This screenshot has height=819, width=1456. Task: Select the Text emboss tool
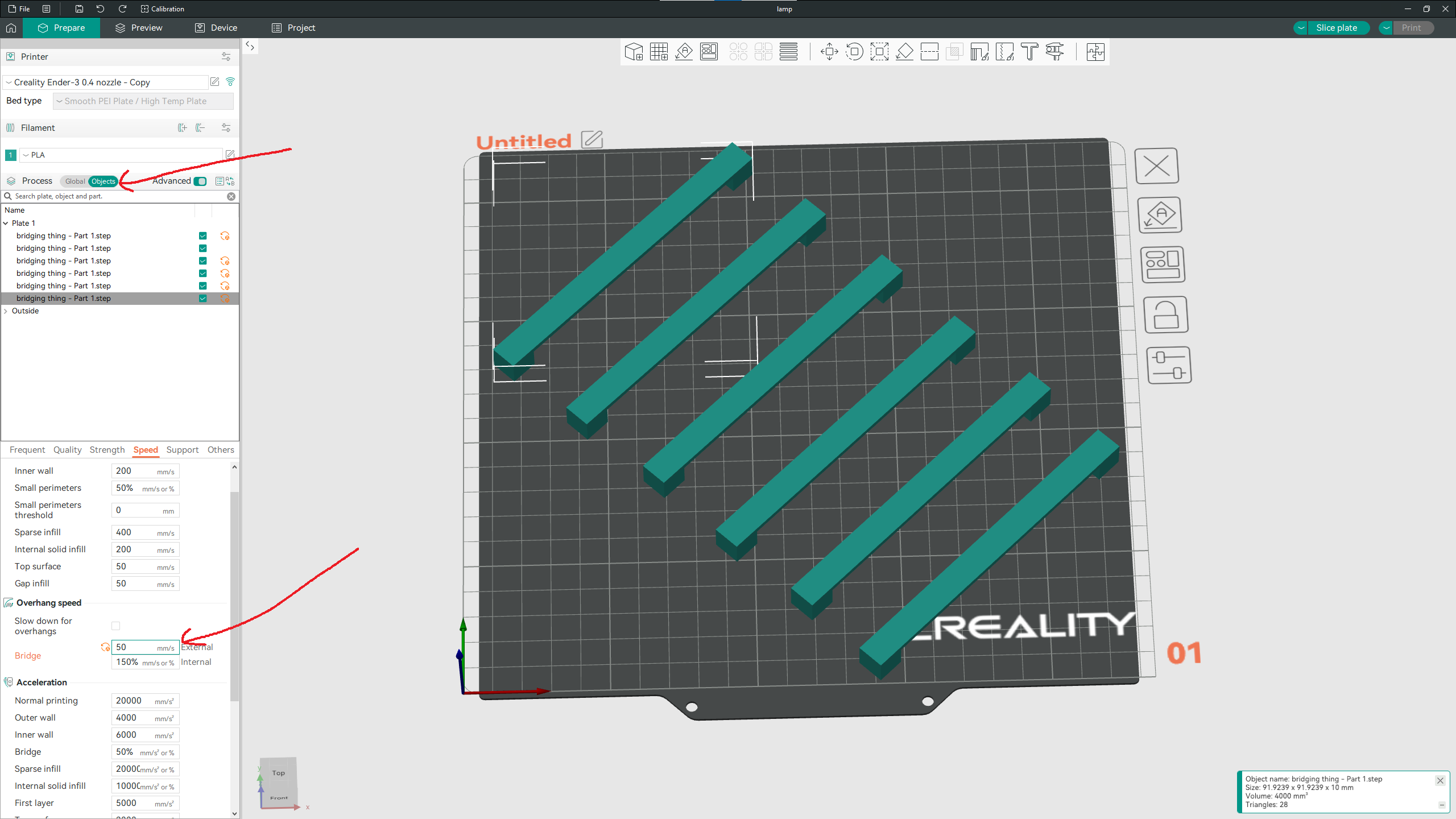click(1029, 52)
